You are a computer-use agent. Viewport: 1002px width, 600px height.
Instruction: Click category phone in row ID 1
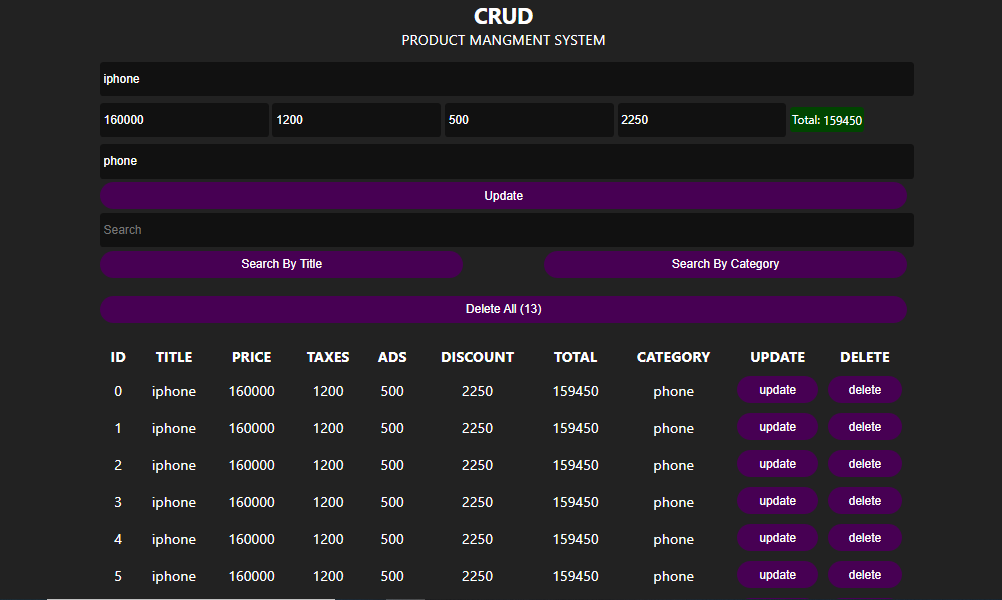pyautogui.click(x=673, y=429)
